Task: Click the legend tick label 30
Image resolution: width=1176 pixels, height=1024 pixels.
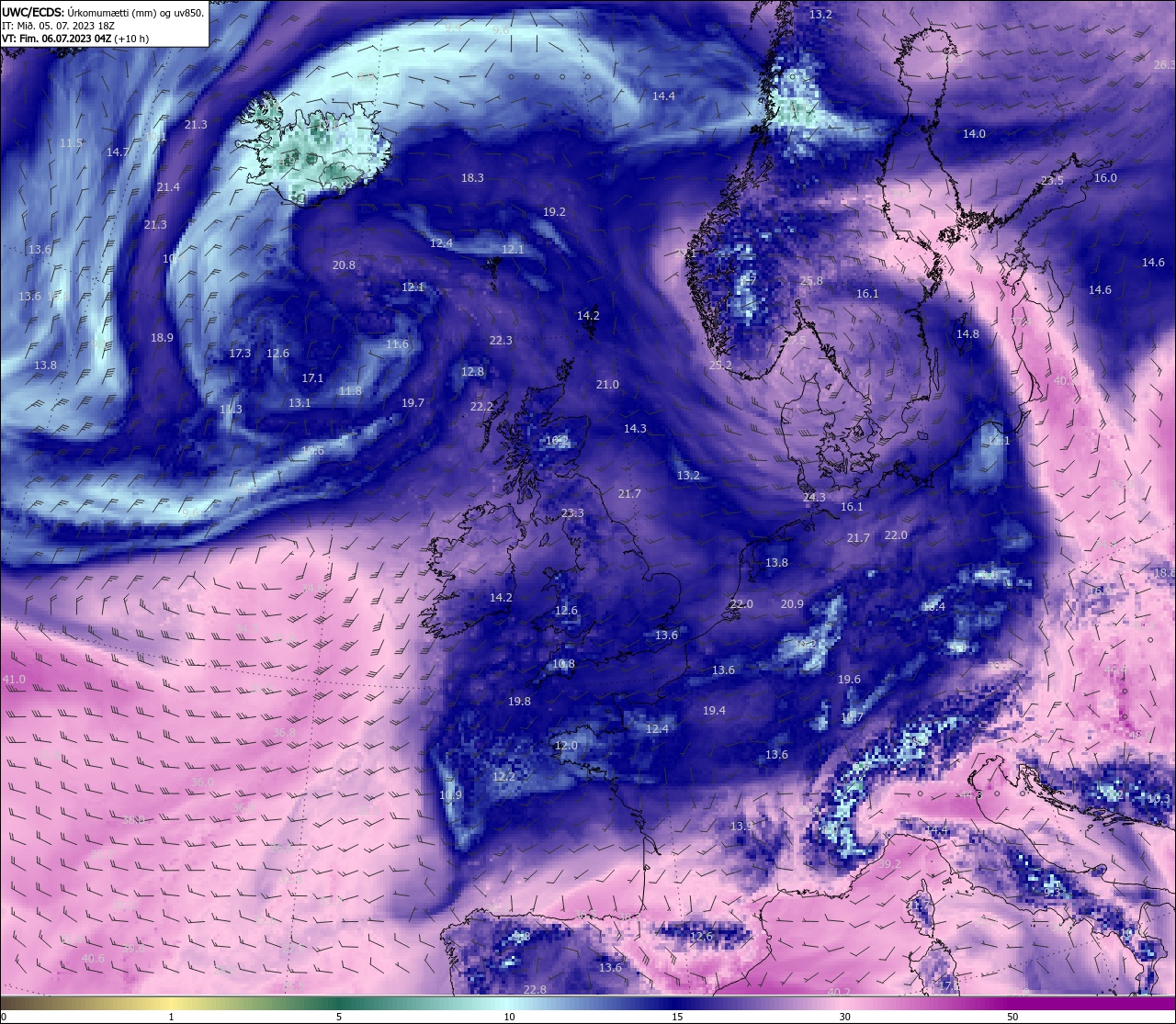Action: coord(844,1017)
